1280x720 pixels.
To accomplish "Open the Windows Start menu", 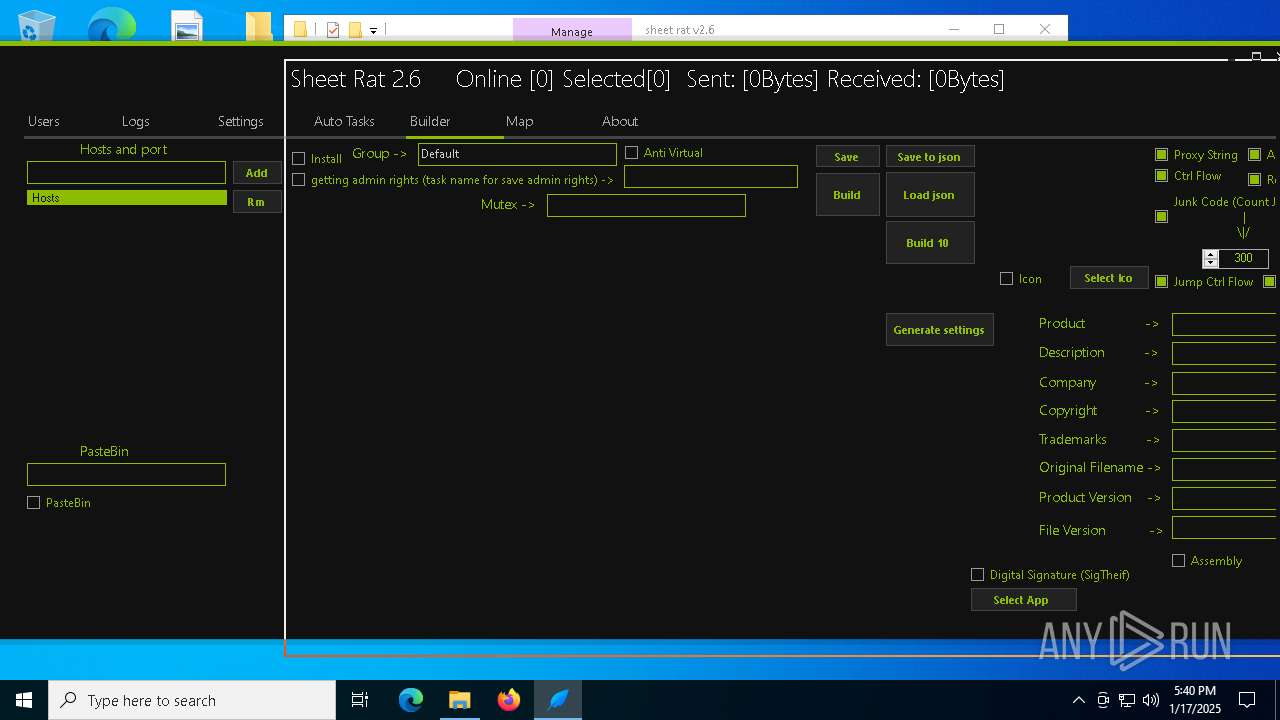I will pos(24,700).
